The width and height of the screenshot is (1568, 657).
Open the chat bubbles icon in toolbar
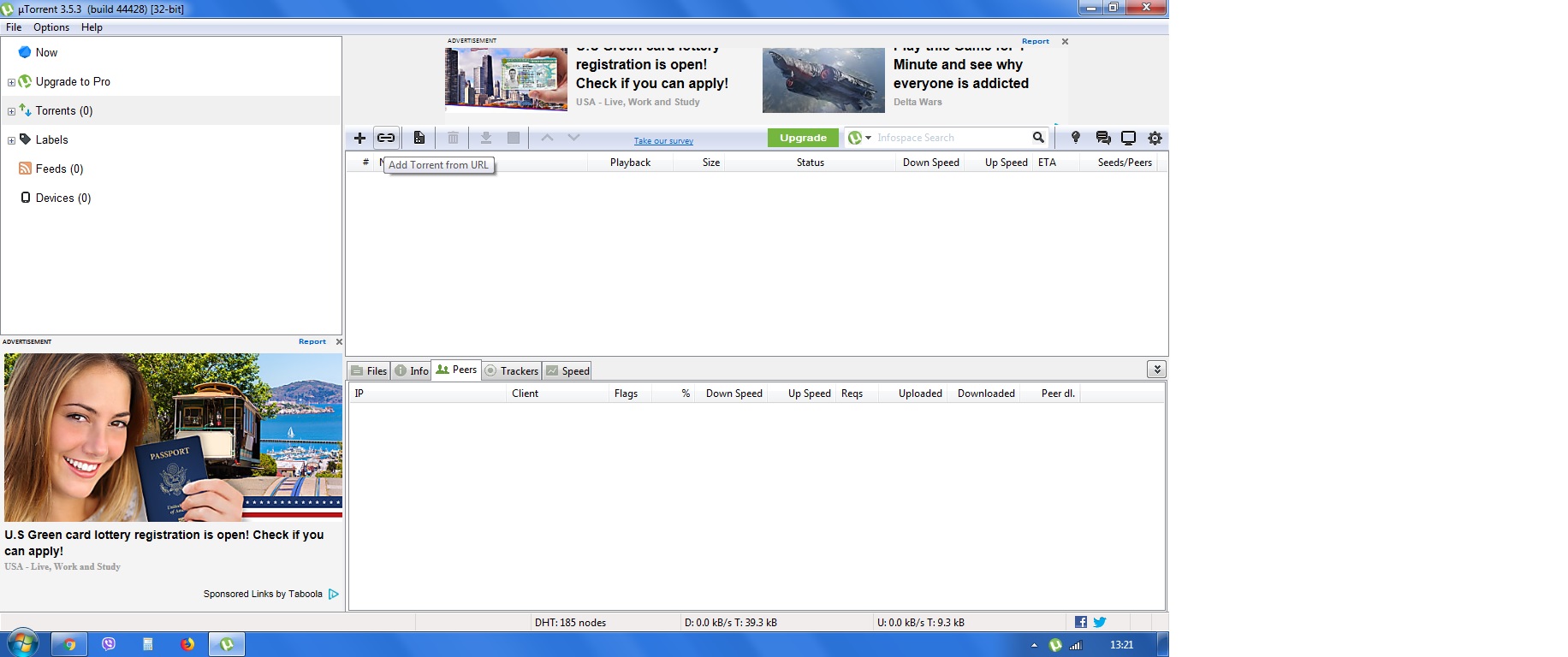pos(1103,138)
